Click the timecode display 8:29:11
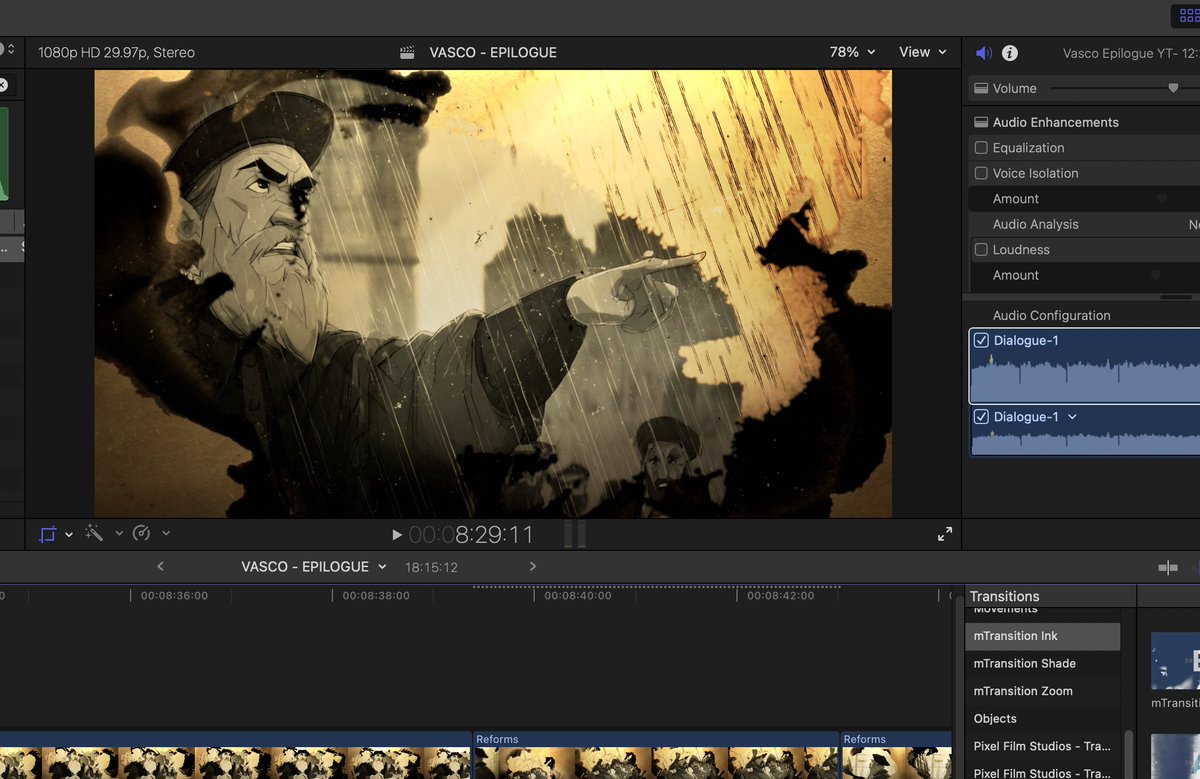Screen dimensions: 1200x779 [x=472, y=535]
